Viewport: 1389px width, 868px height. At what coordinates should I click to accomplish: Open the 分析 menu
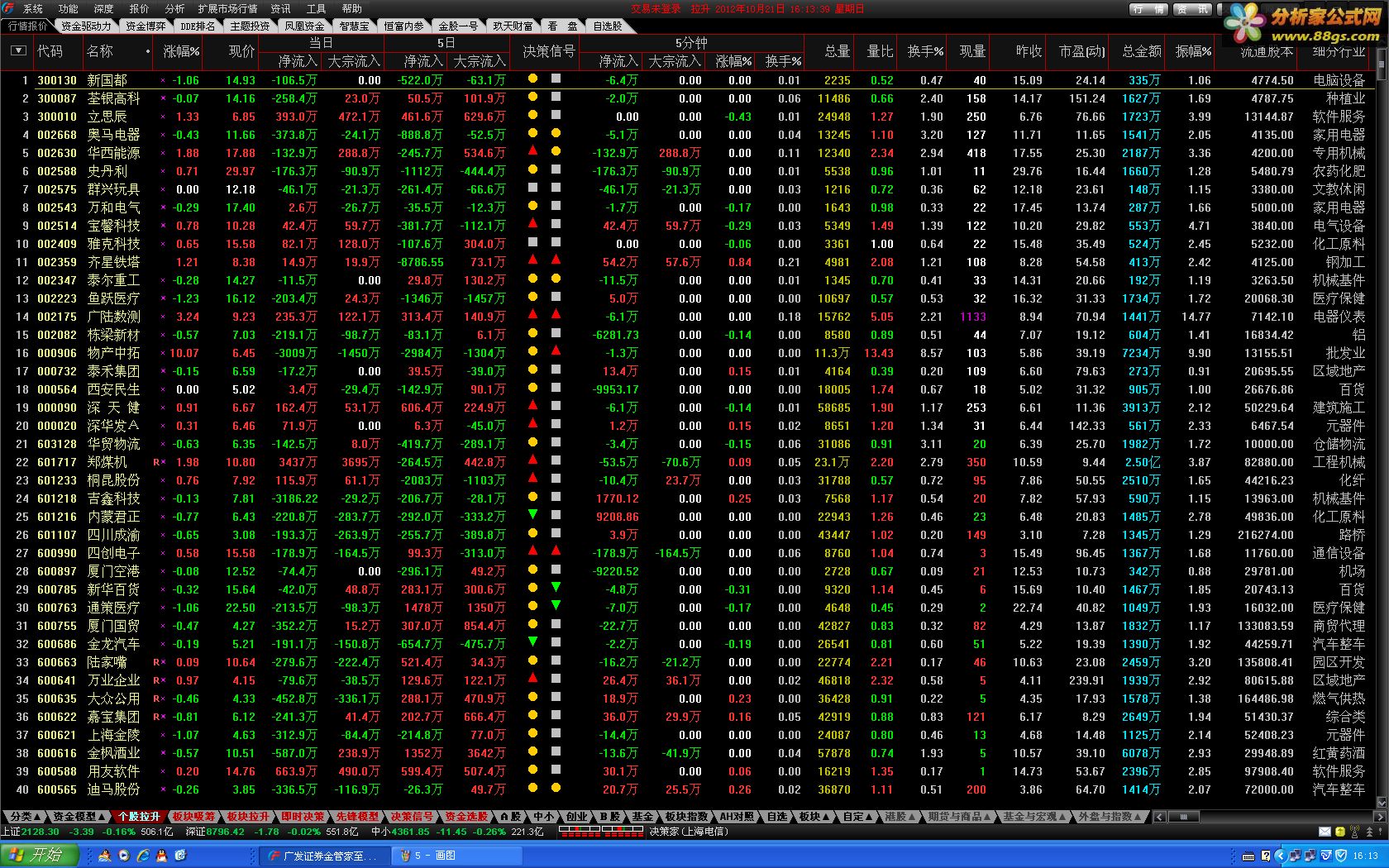(x=175, y=8)
